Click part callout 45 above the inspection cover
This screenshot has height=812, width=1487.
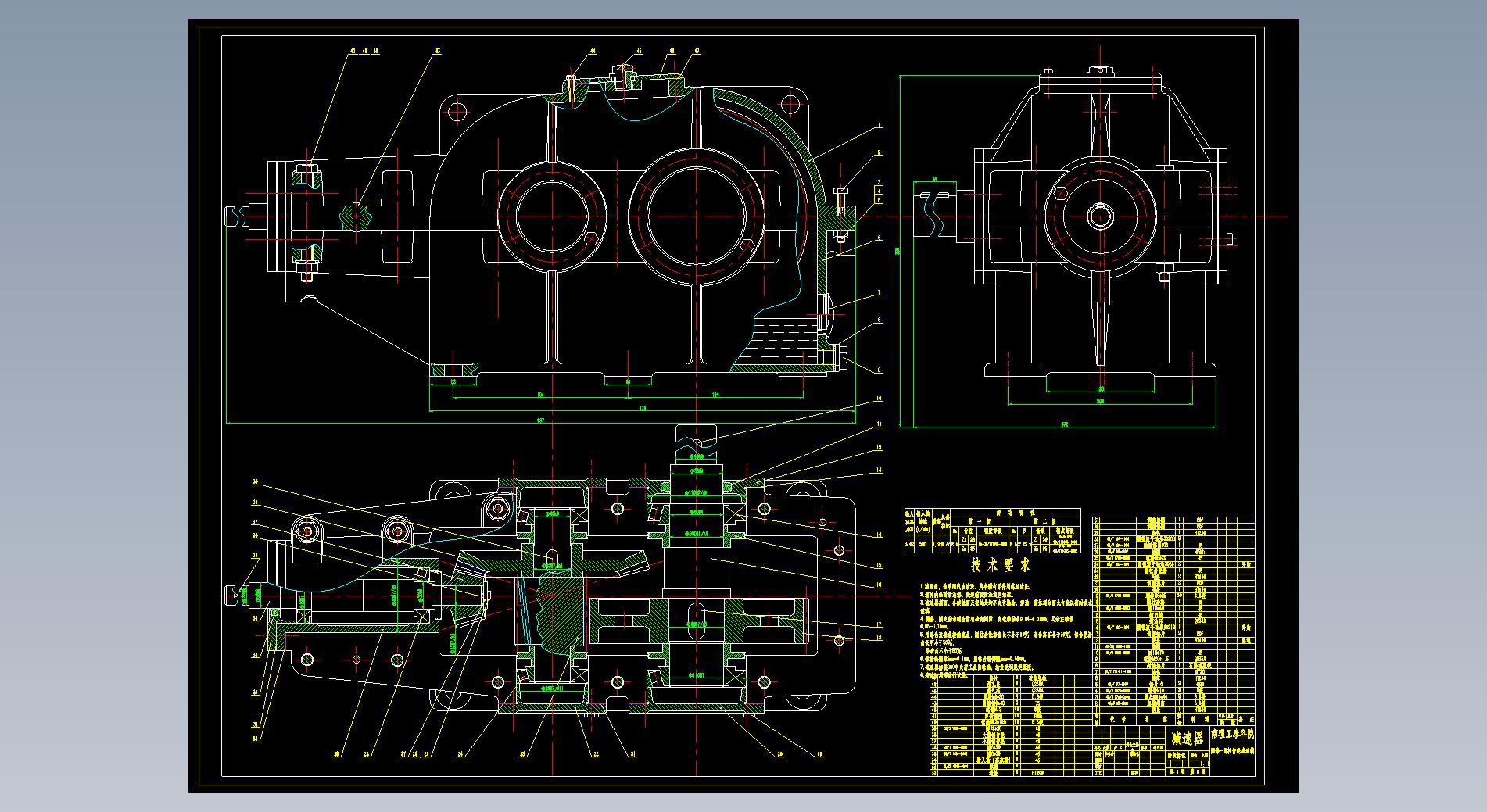640,51
